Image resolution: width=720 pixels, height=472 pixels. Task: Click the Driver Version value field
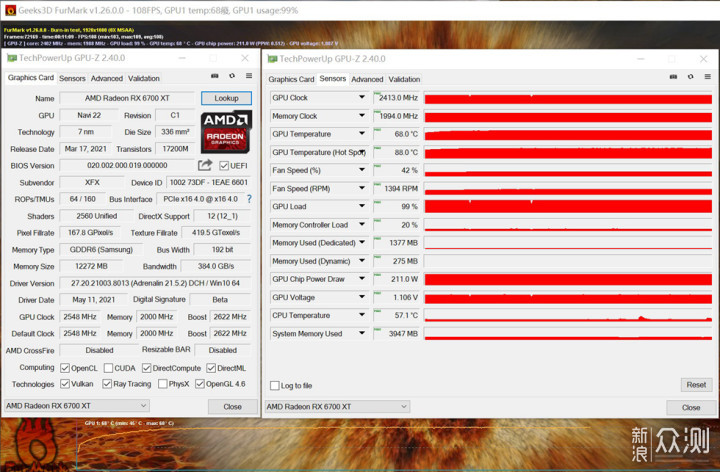[155, 283]
